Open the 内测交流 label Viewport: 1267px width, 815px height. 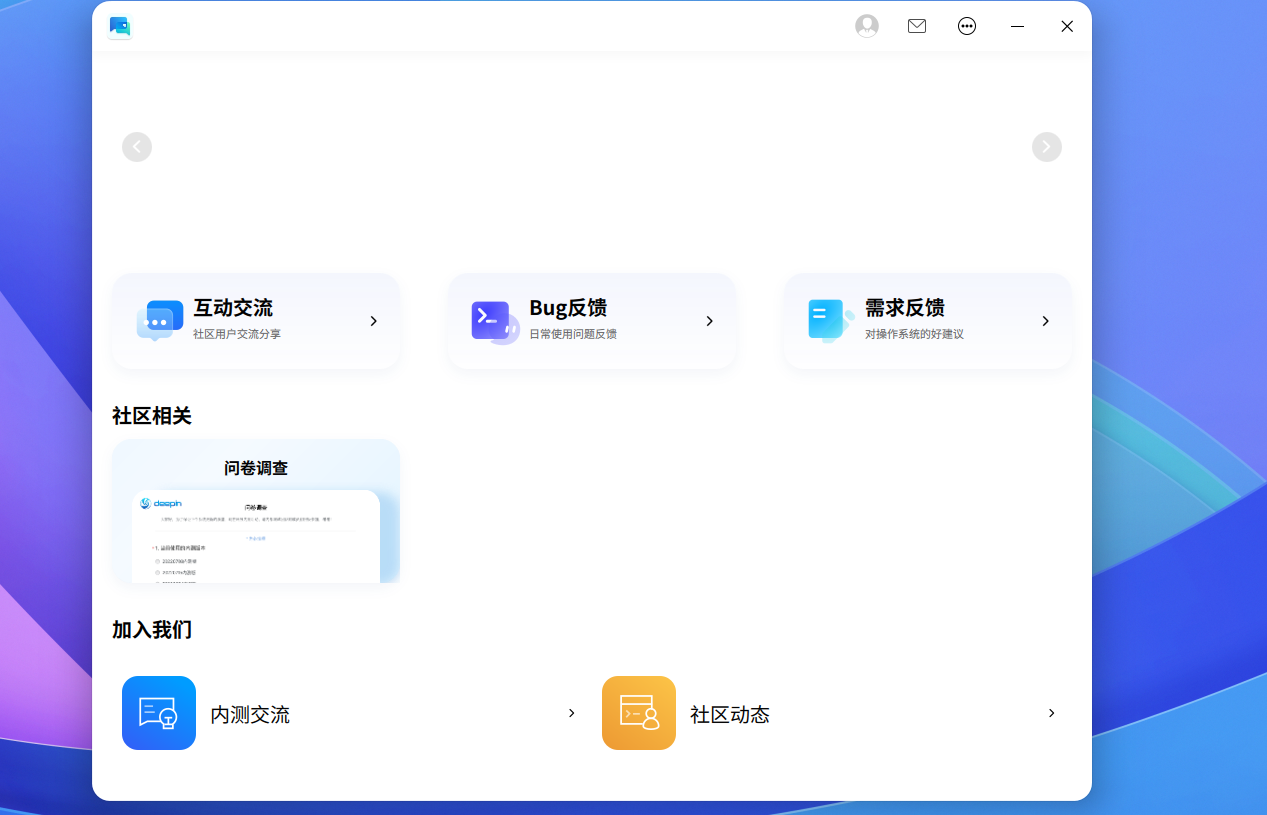250,715
